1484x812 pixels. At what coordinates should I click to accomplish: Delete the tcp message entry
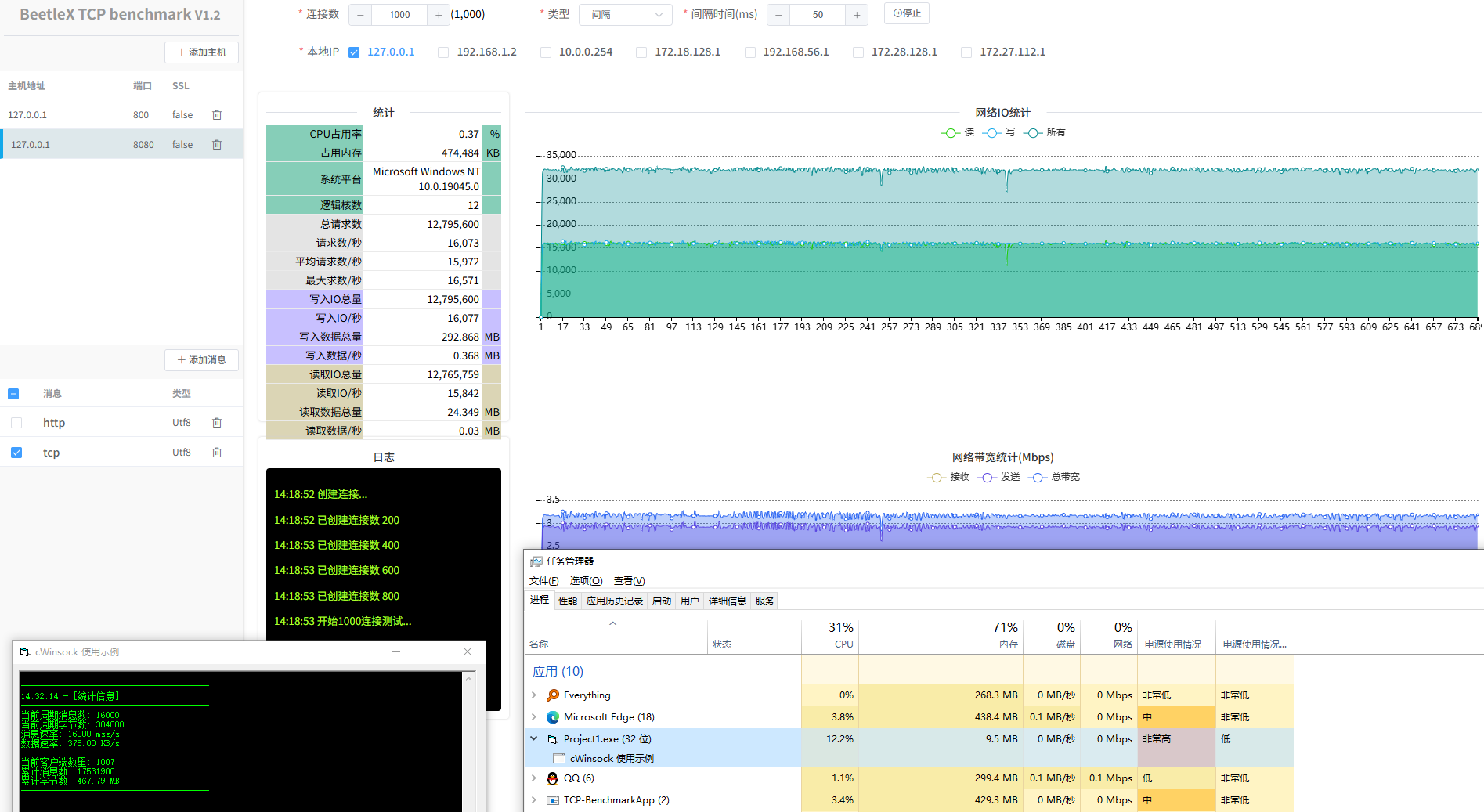point(217,453)
